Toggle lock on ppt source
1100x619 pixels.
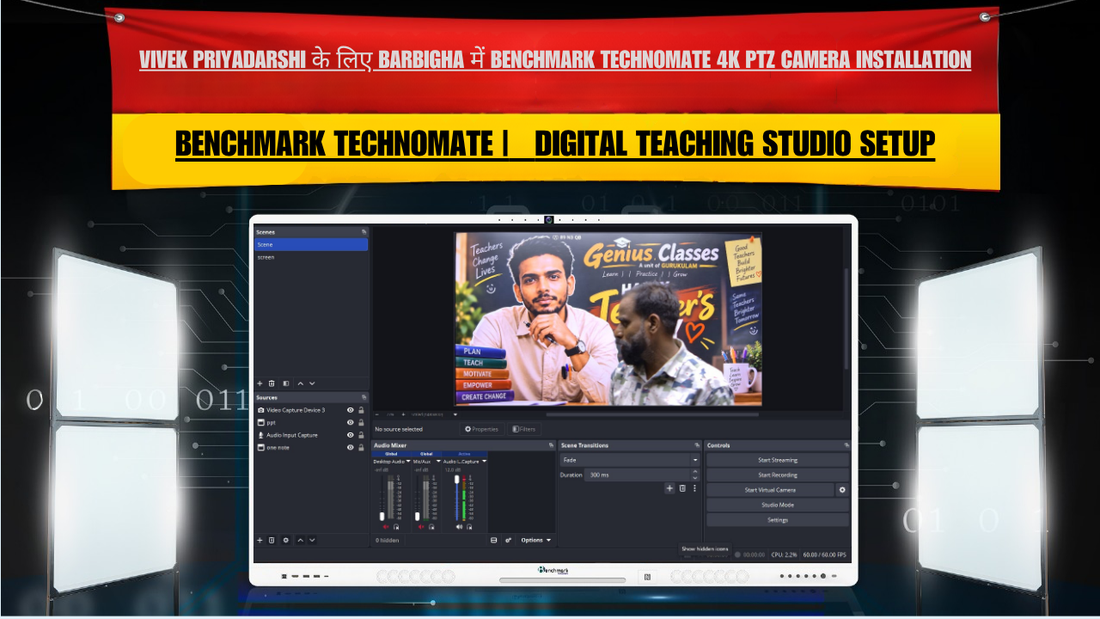click(361, 422)
